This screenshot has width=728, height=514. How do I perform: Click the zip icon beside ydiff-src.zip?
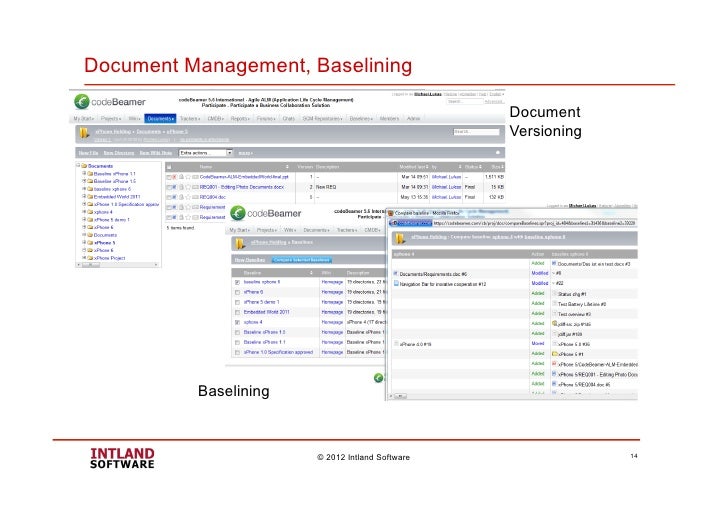tap(554, 324)
